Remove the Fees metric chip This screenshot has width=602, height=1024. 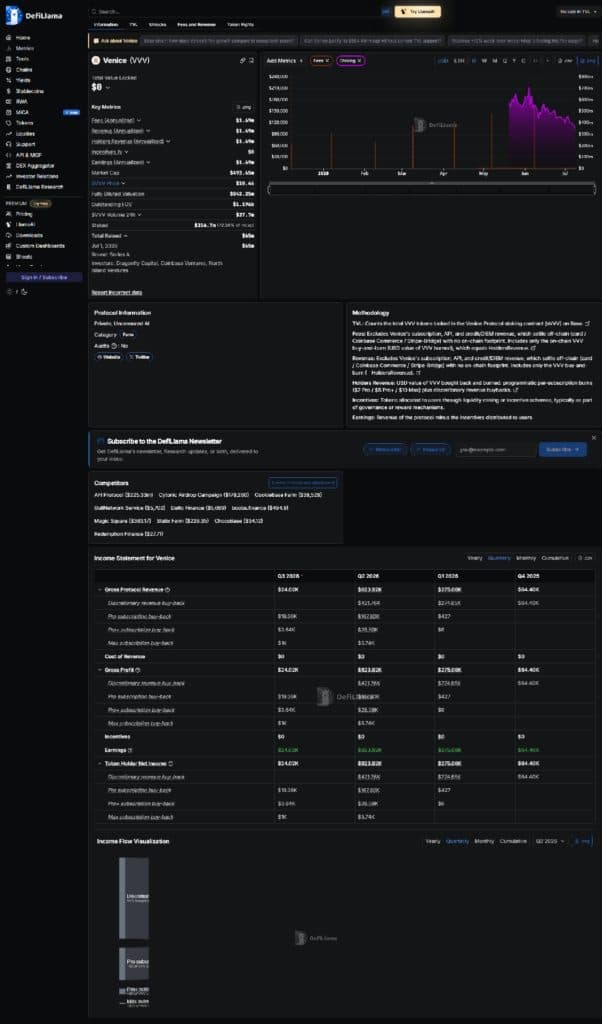pos(327,60)
